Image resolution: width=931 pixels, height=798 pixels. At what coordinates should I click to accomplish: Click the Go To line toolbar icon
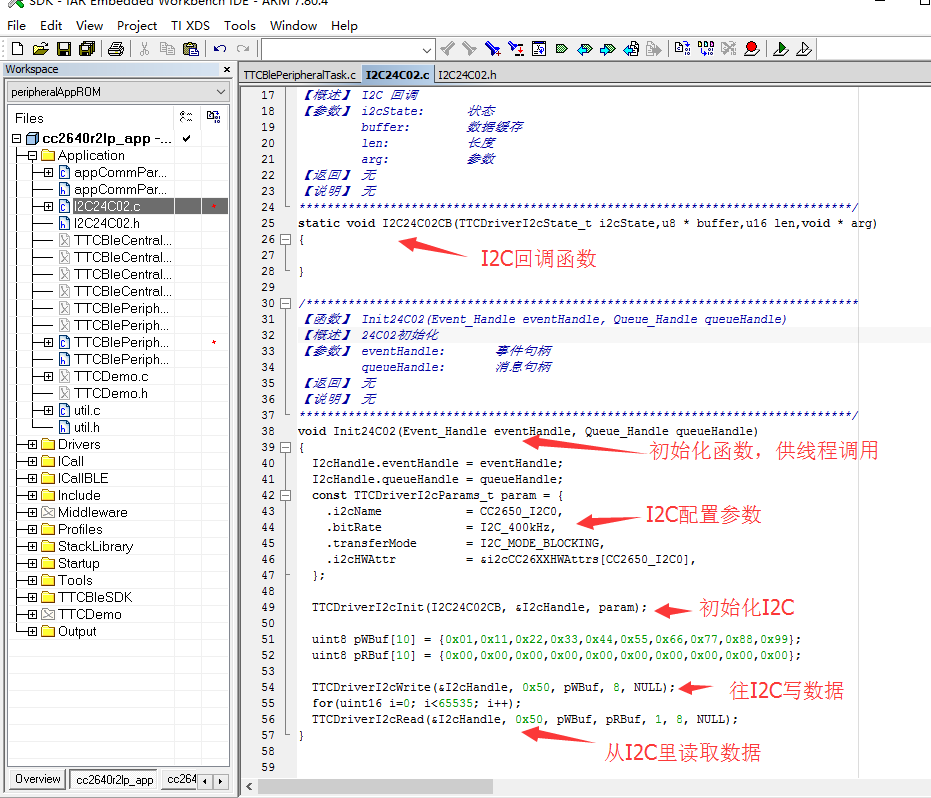539,49
